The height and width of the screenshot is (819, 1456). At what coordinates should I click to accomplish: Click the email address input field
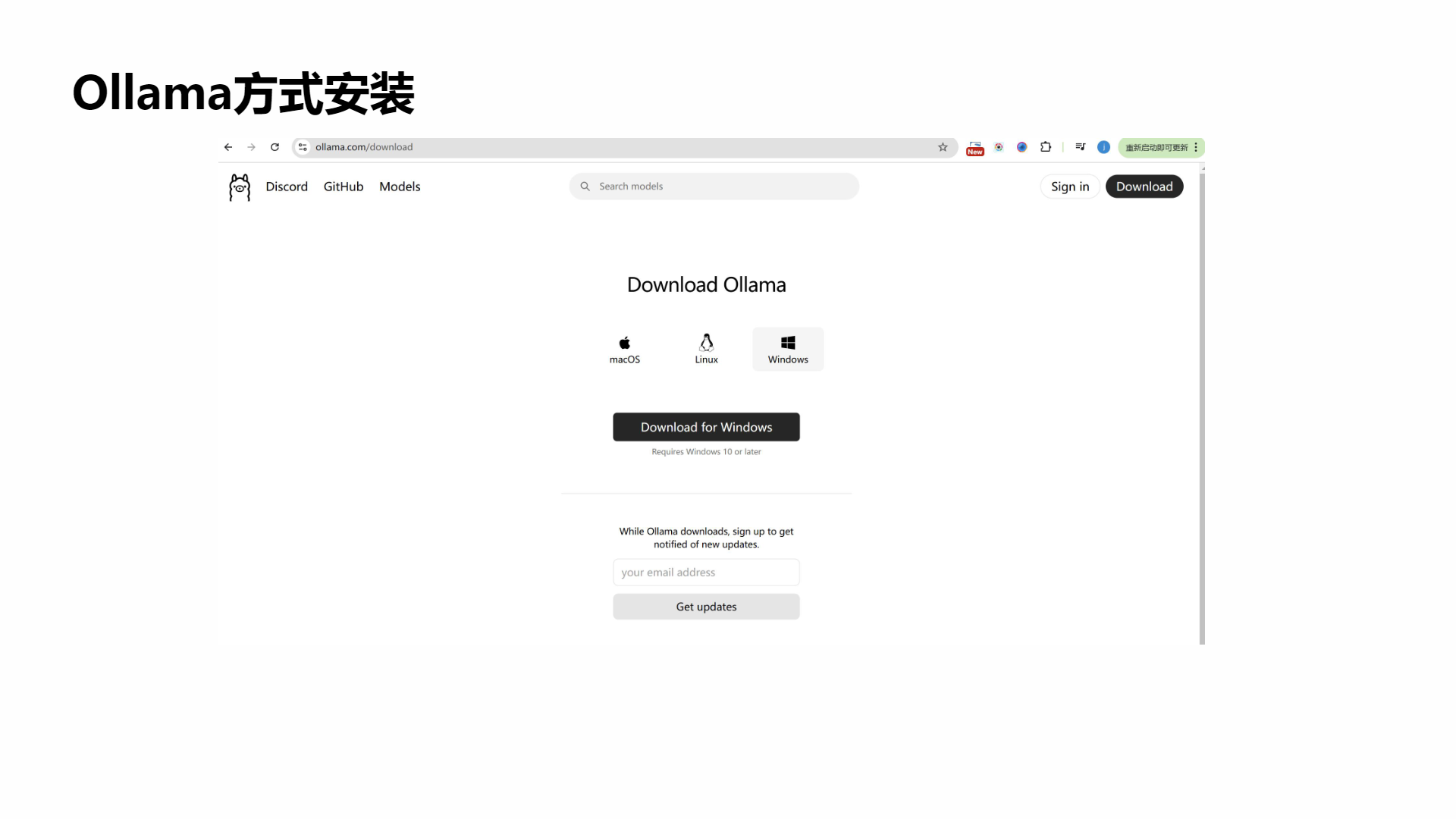pos(706,573)
